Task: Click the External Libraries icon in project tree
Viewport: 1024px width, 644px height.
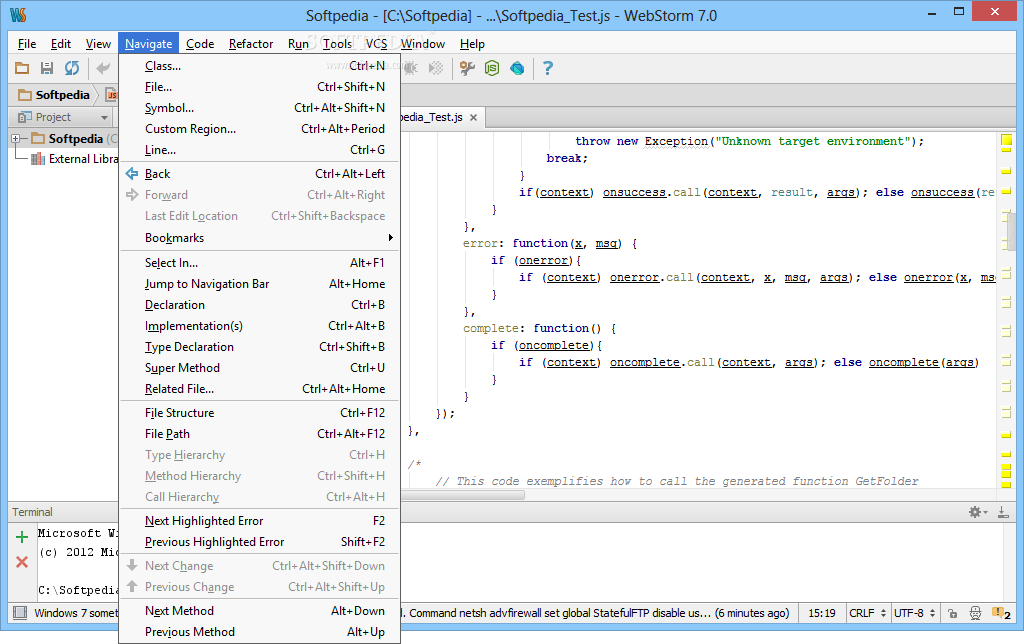Action: [38, 159]
